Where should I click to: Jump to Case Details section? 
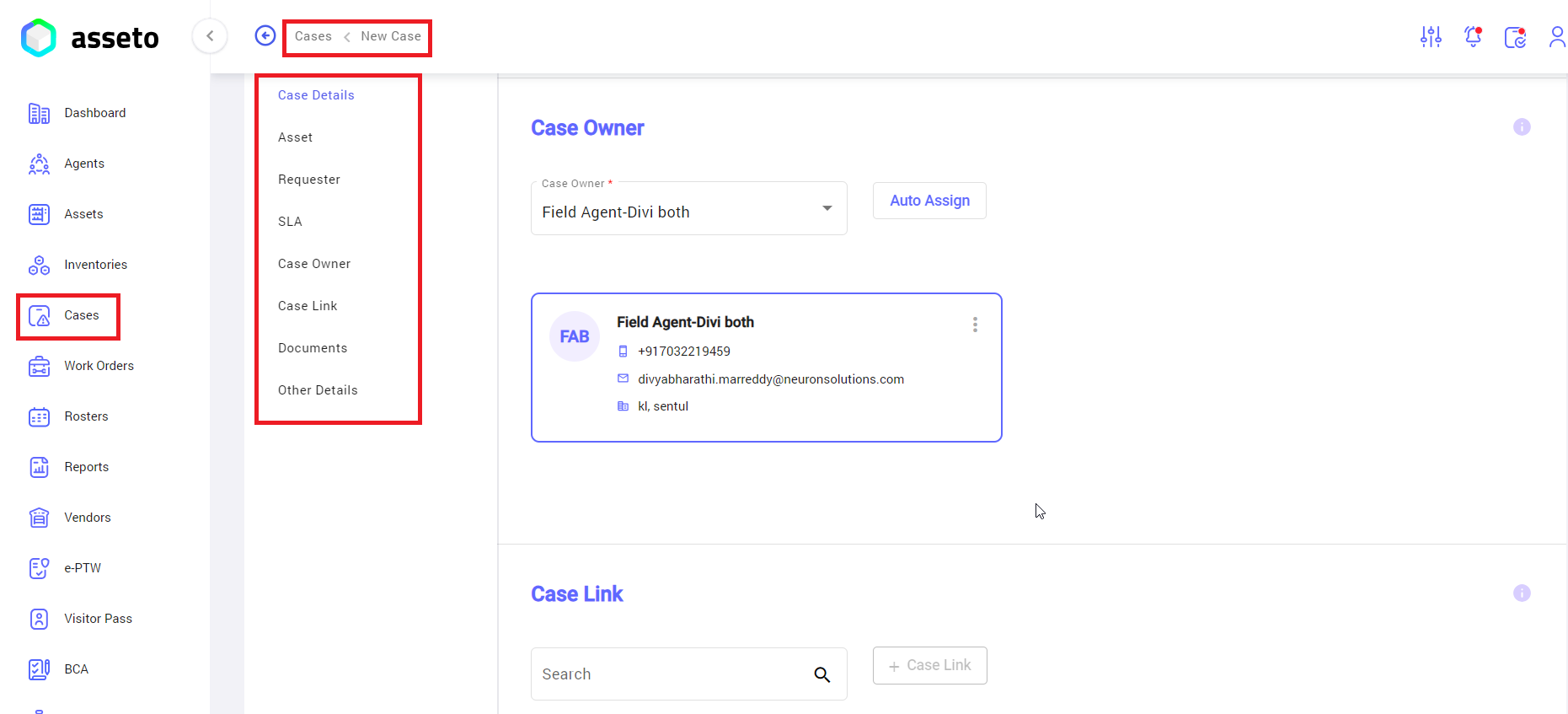coord(316,95)
